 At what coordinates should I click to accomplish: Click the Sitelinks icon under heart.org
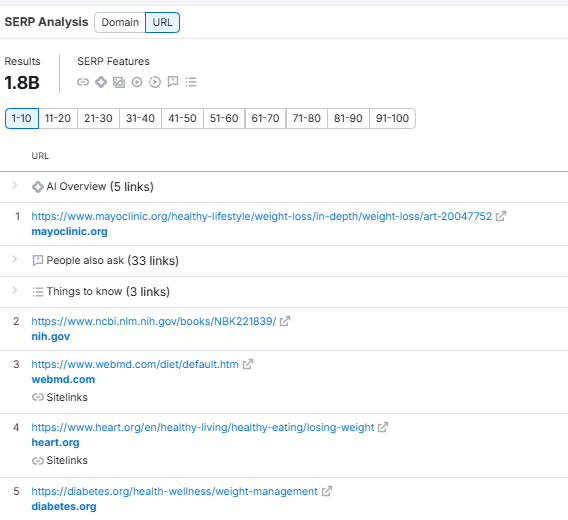coord(38,461)
